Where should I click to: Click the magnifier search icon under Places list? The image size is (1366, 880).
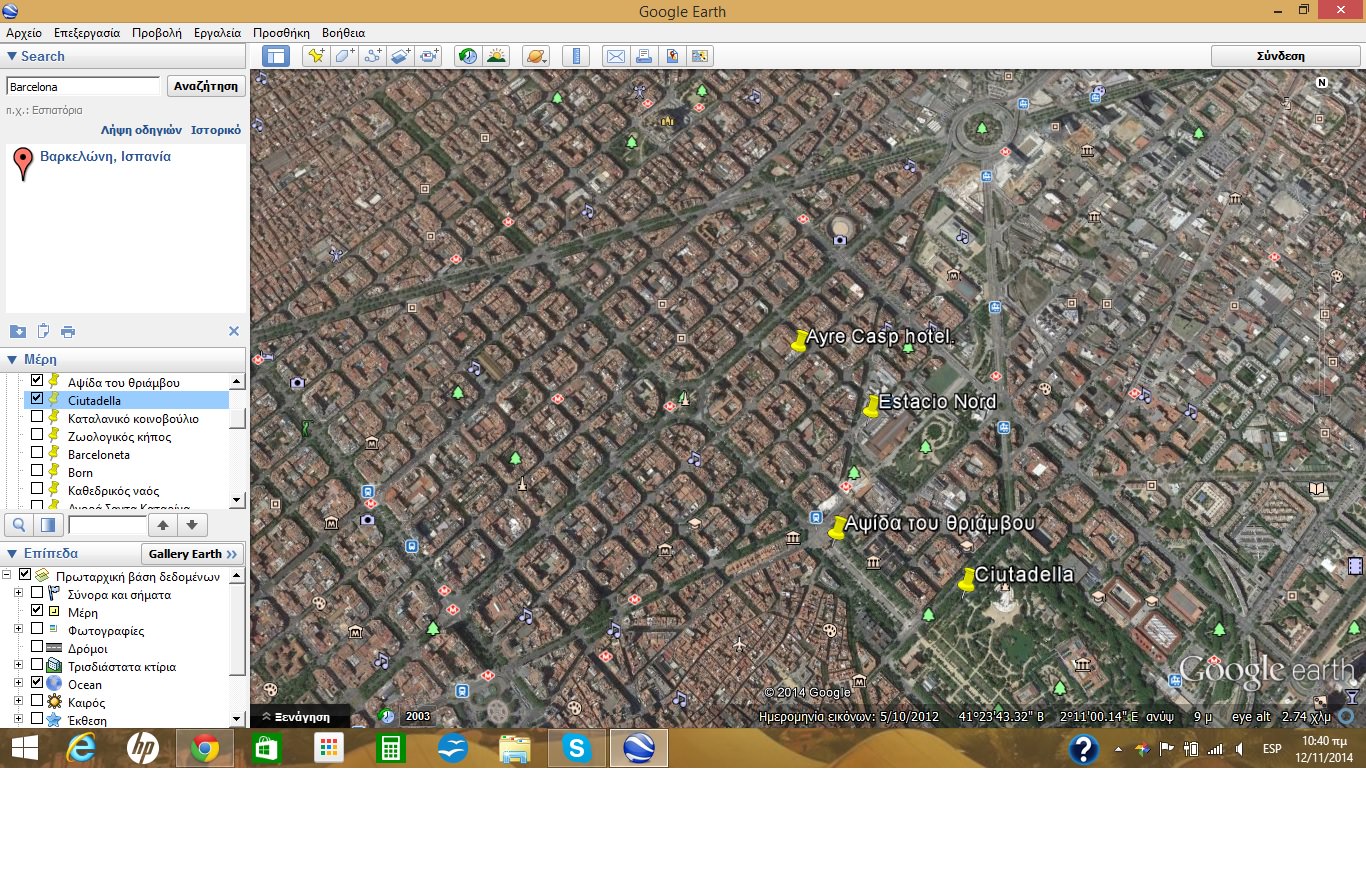pos(19,524)
